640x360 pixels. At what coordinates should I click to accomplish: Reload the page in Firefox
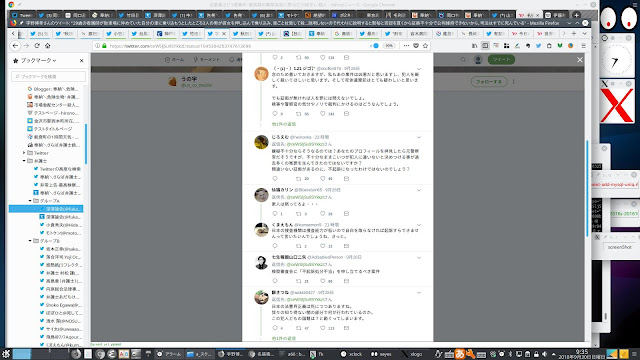[x=37, y=46]
